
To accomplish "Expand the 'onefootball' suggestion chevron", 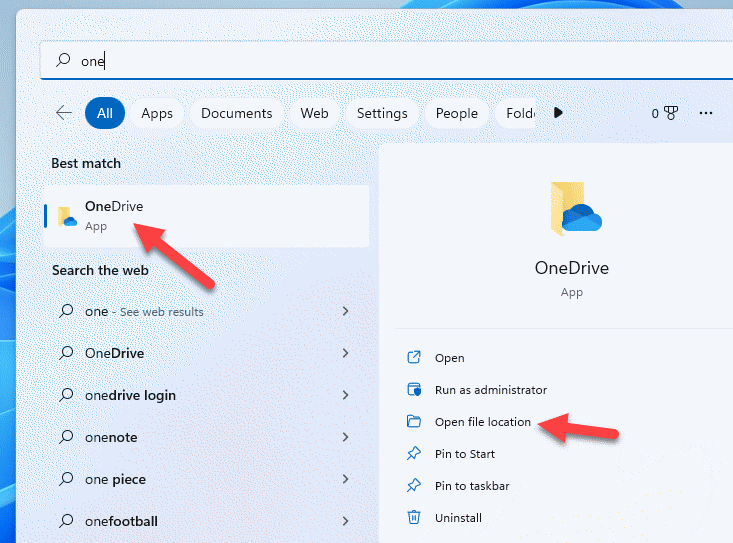I will coord(345,522).
